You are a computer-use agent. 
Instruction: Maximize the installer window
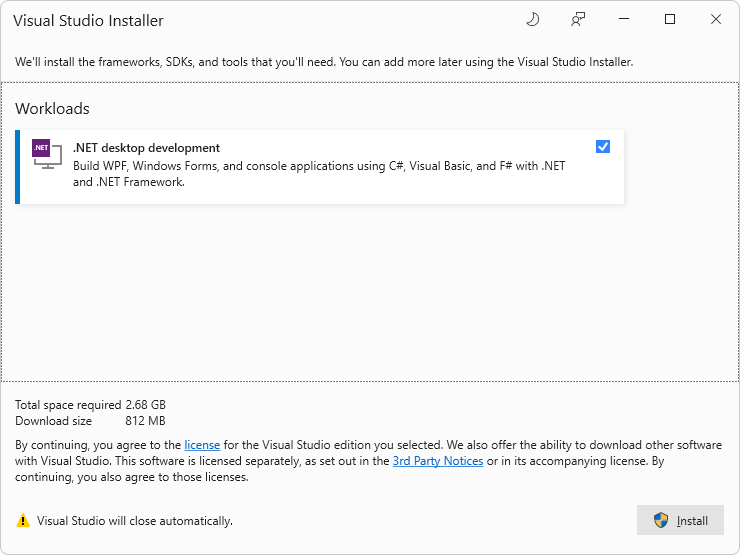click(x=670, y=19)
